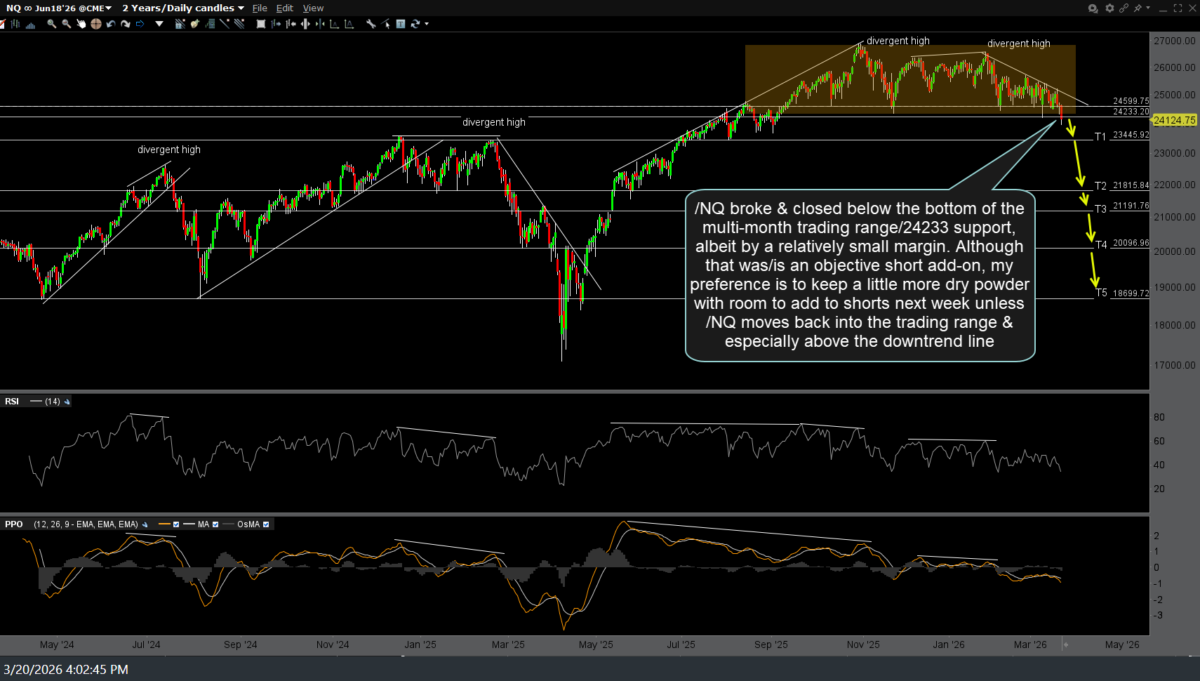Open the wrench configuration tool
The image size is (1200, 681).
(369, 23)
